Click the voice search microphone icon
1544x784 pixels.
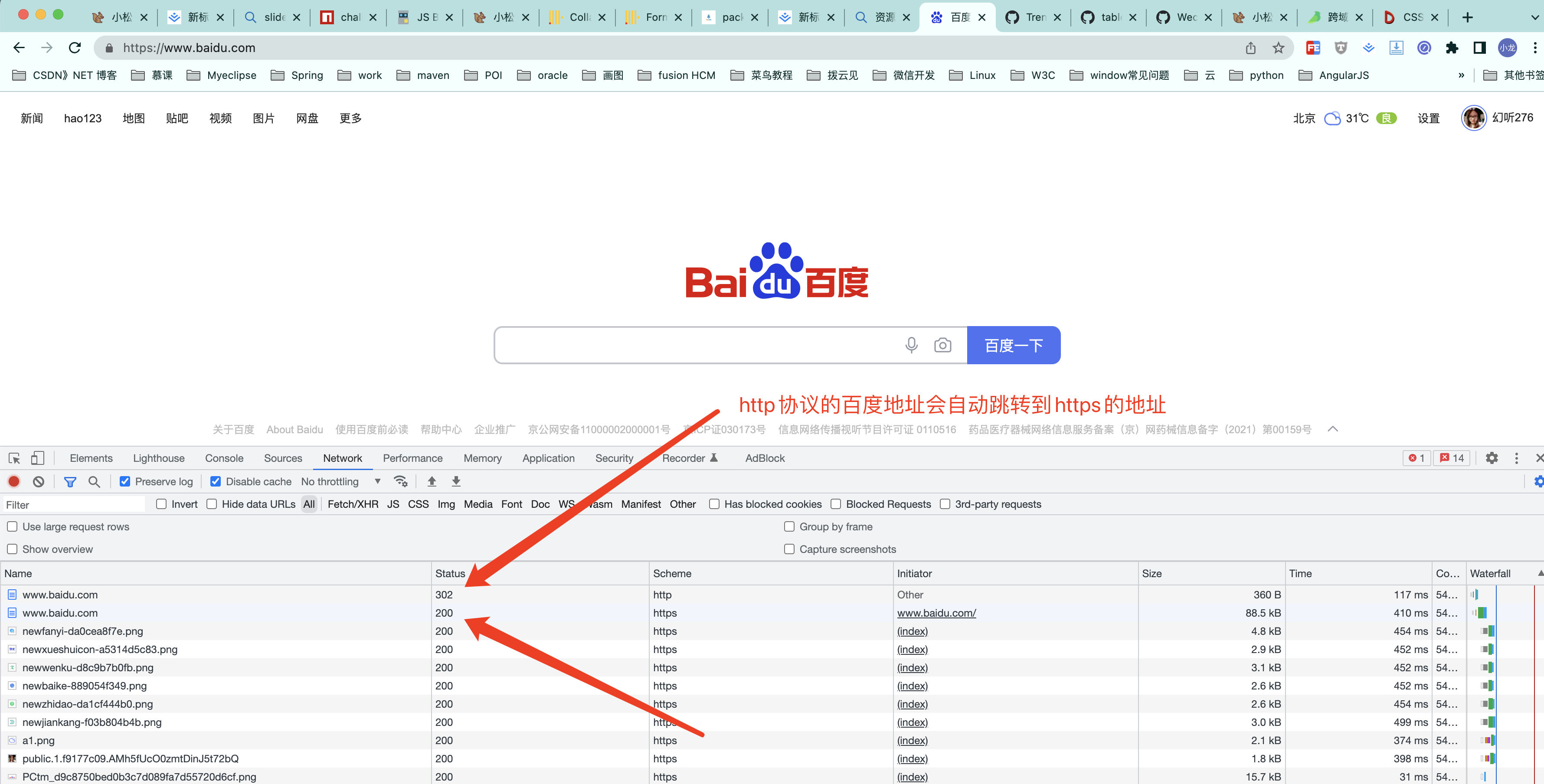(911, 345)
